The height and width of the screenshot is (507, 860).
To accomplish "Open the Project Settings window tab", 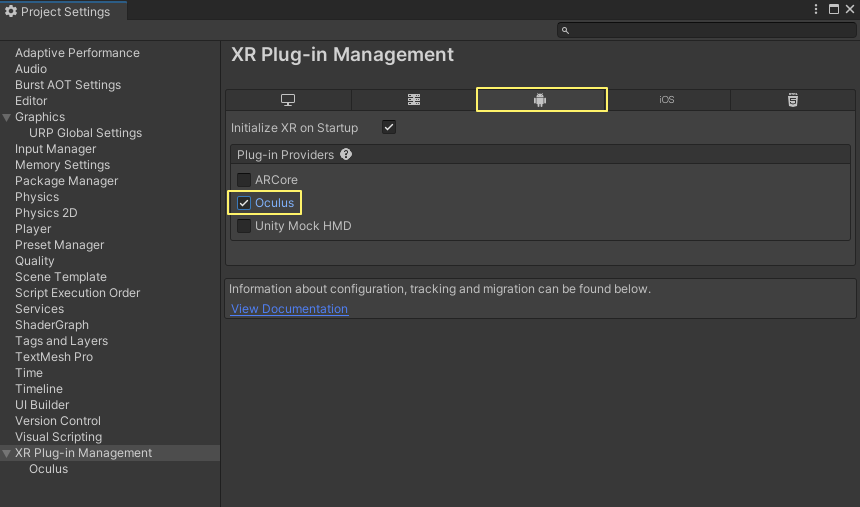I will tap(64, 11).
